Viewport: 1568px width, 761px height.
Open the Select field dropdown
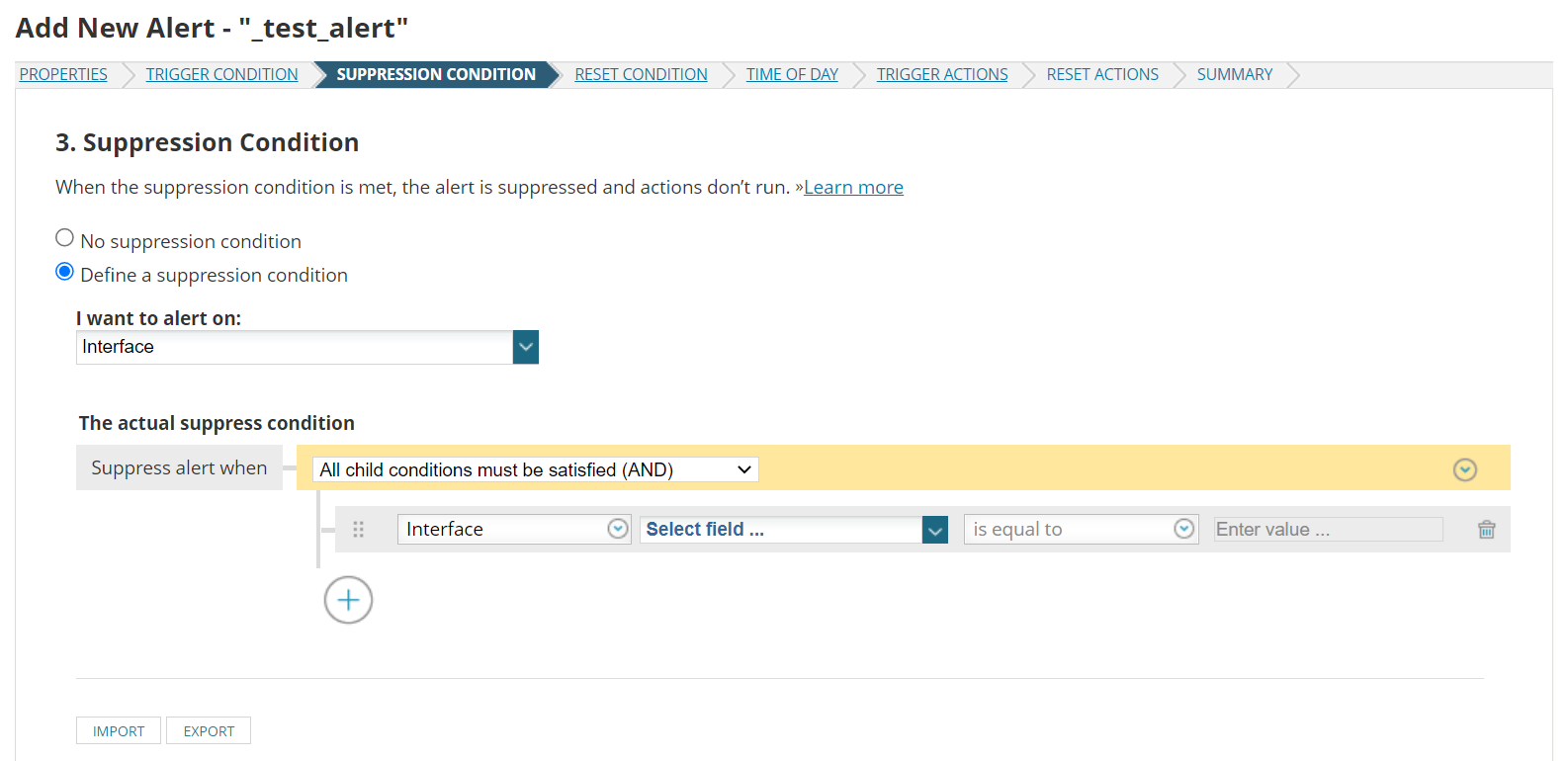coord(794,530)
